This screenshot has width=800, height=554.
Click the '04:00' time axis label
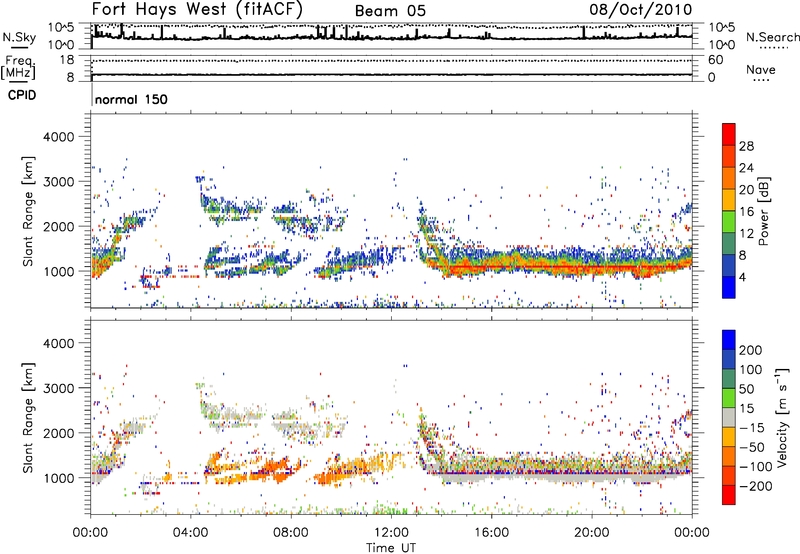click(190, 533)
